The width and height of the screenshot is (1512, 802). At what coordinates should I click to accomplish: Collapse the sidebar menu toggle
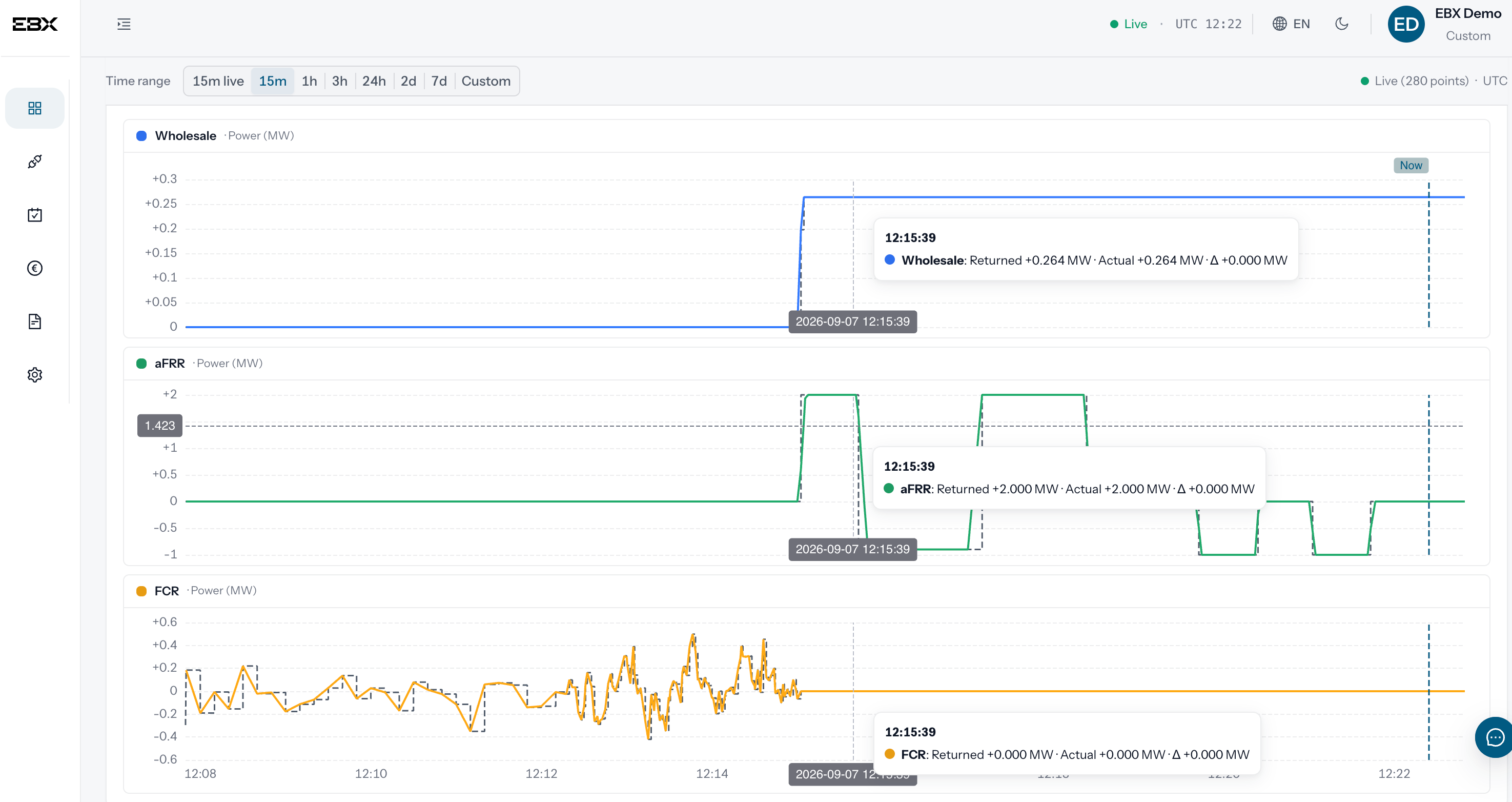click(124, 24)
